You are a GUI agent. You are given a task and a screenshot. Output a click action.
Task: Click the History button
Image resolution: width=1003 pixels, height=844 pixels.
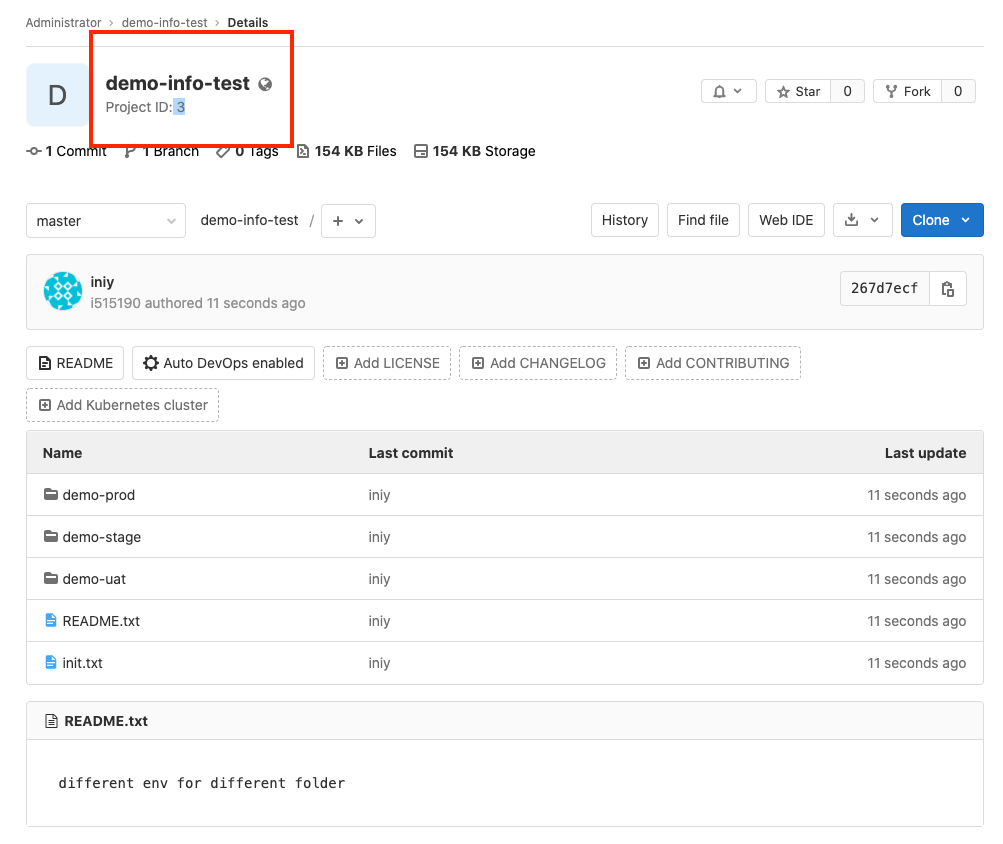(x=624, y=220)
